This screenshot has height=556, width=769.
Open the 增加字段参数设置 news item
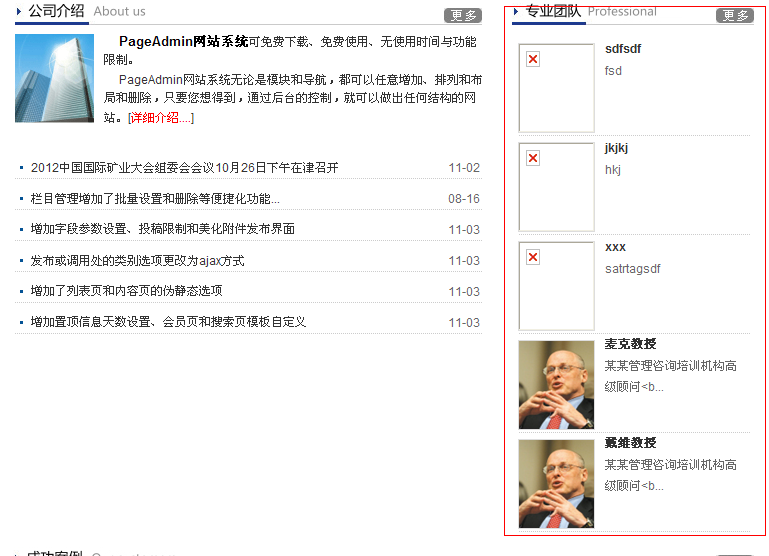162,229
